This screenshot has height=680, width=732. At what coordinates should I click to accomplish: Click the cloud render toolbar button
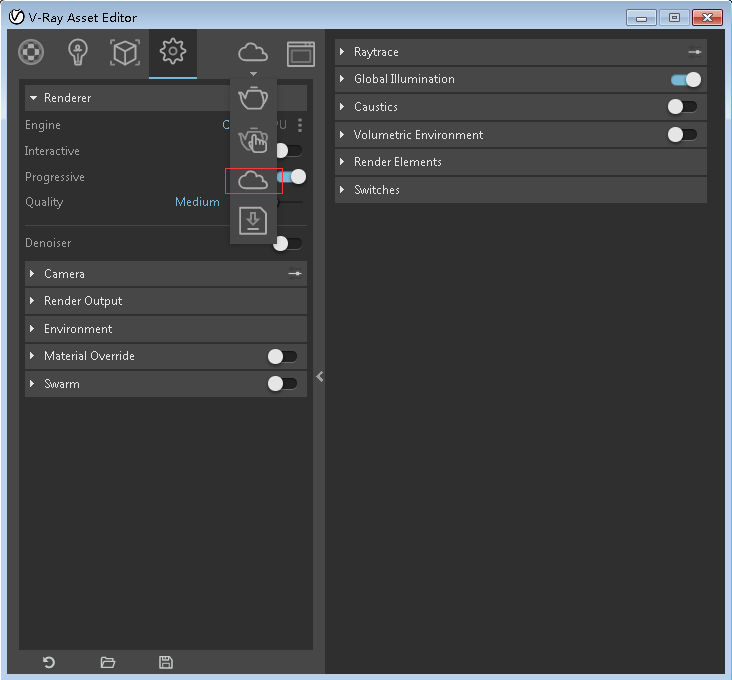pos(253,52)
